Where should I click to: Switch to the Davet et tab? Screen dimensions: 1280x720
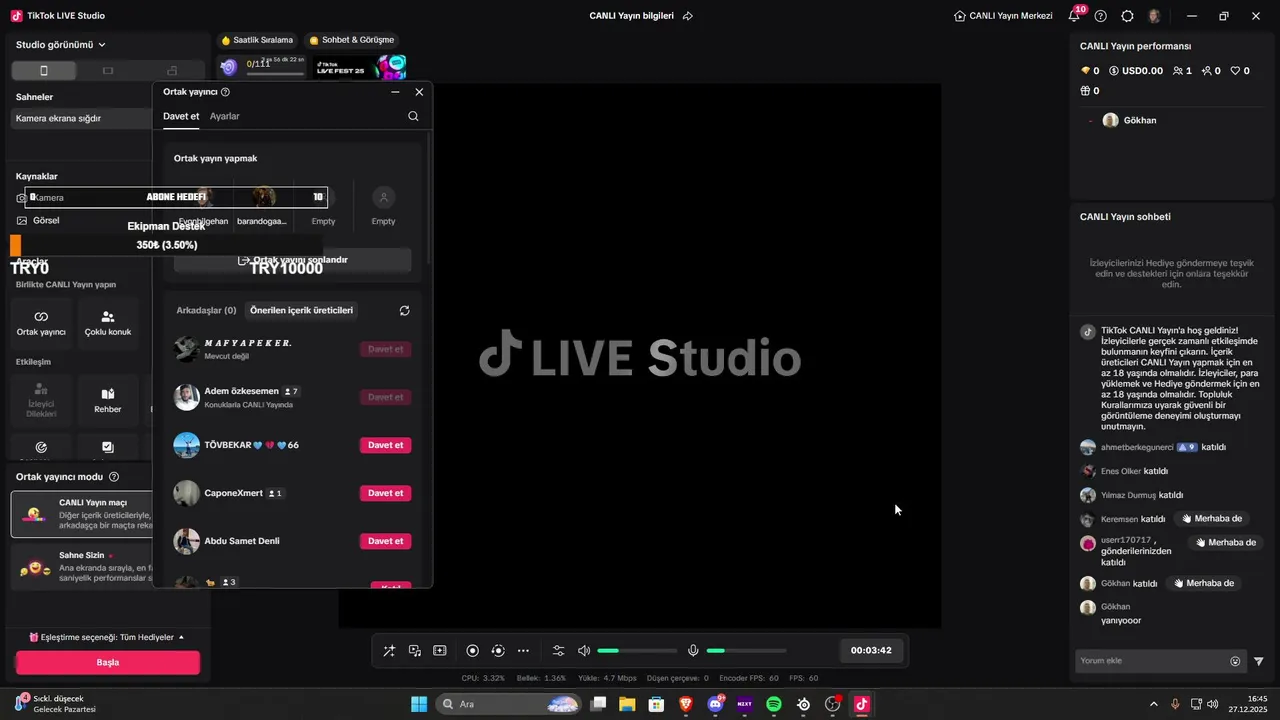[x=181, y=116]
